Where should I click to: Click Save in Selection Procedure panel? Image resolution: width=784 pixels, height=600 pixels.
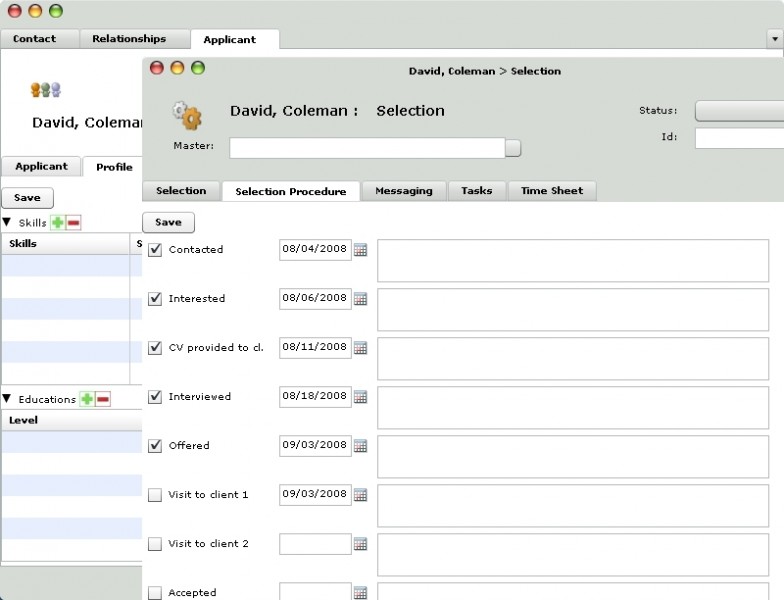click(168, 223)
